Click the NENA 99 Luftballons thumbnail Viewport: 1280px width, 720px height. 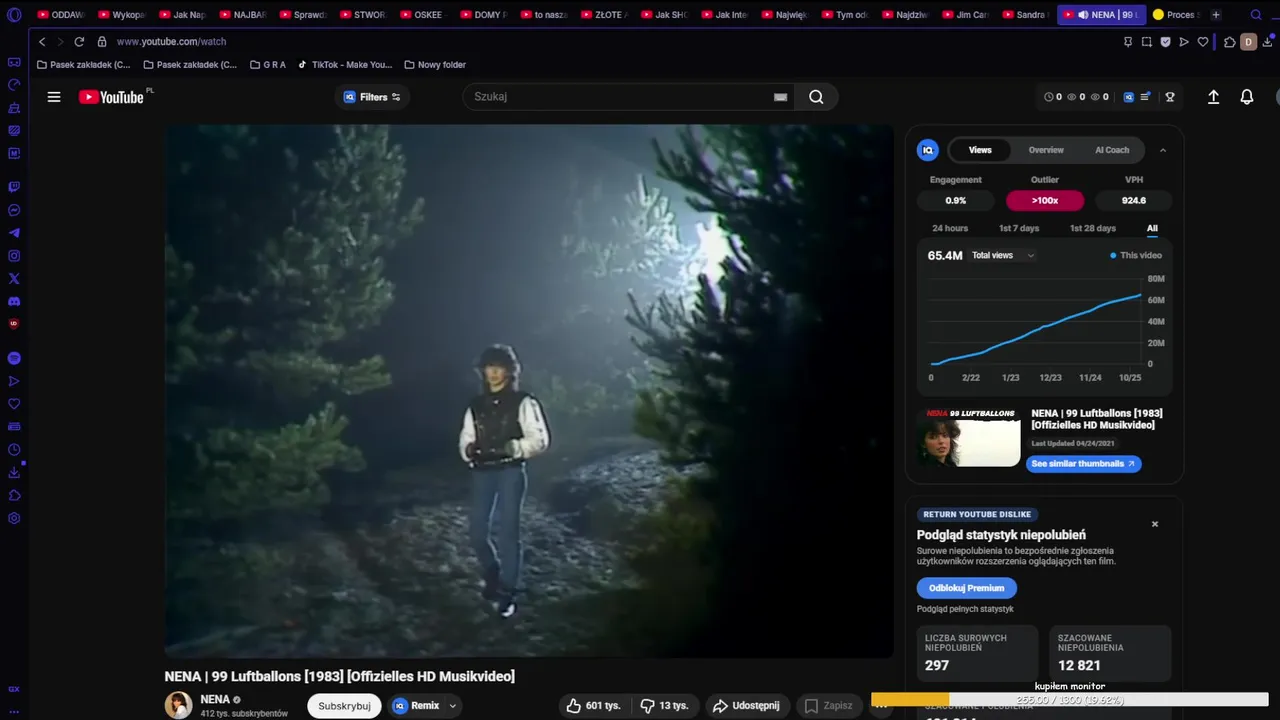pyautogui.click(x=968, y=437)
